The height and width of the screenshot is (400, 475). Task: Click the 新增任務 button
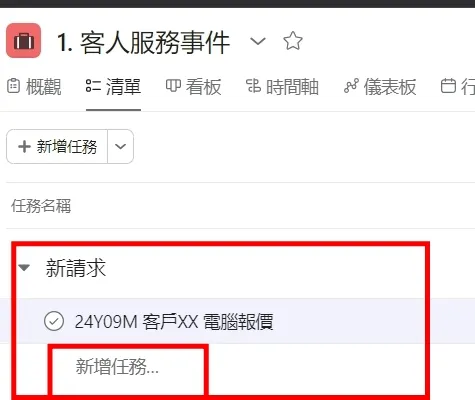pyautogui.click(x=57, y=147)
